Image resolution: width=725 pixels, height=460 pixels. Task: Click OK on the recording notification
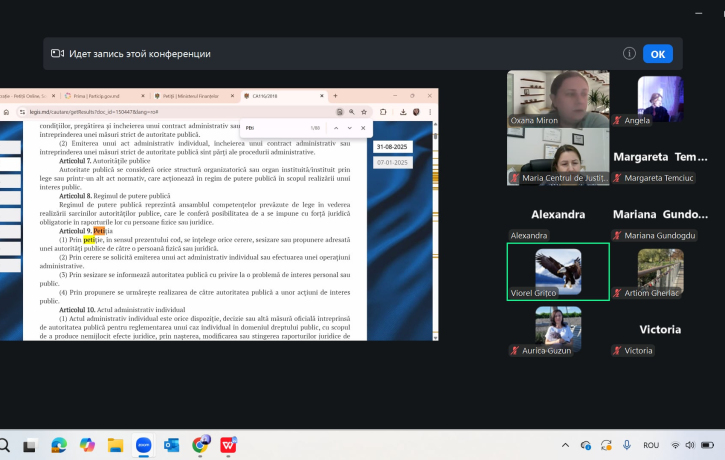(x=657, y=54)
